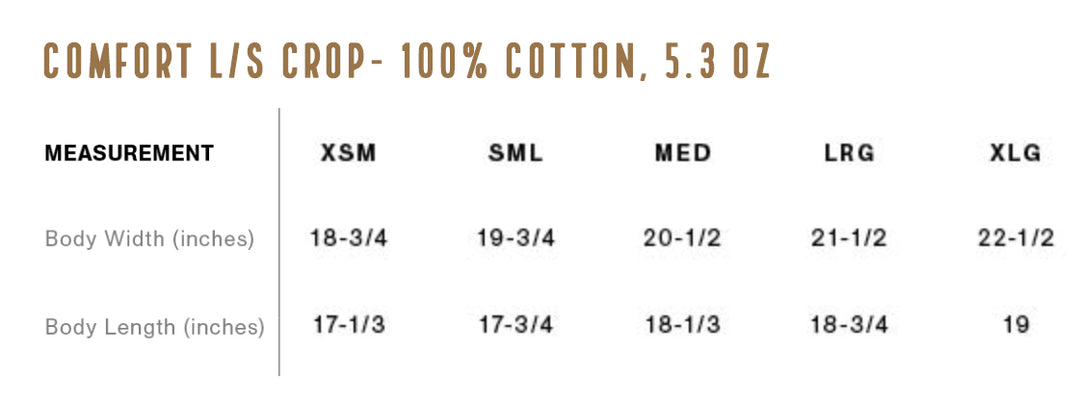Select the XSM body length value 17-1/3
1080x407 pixels.
tap(349, 326)
